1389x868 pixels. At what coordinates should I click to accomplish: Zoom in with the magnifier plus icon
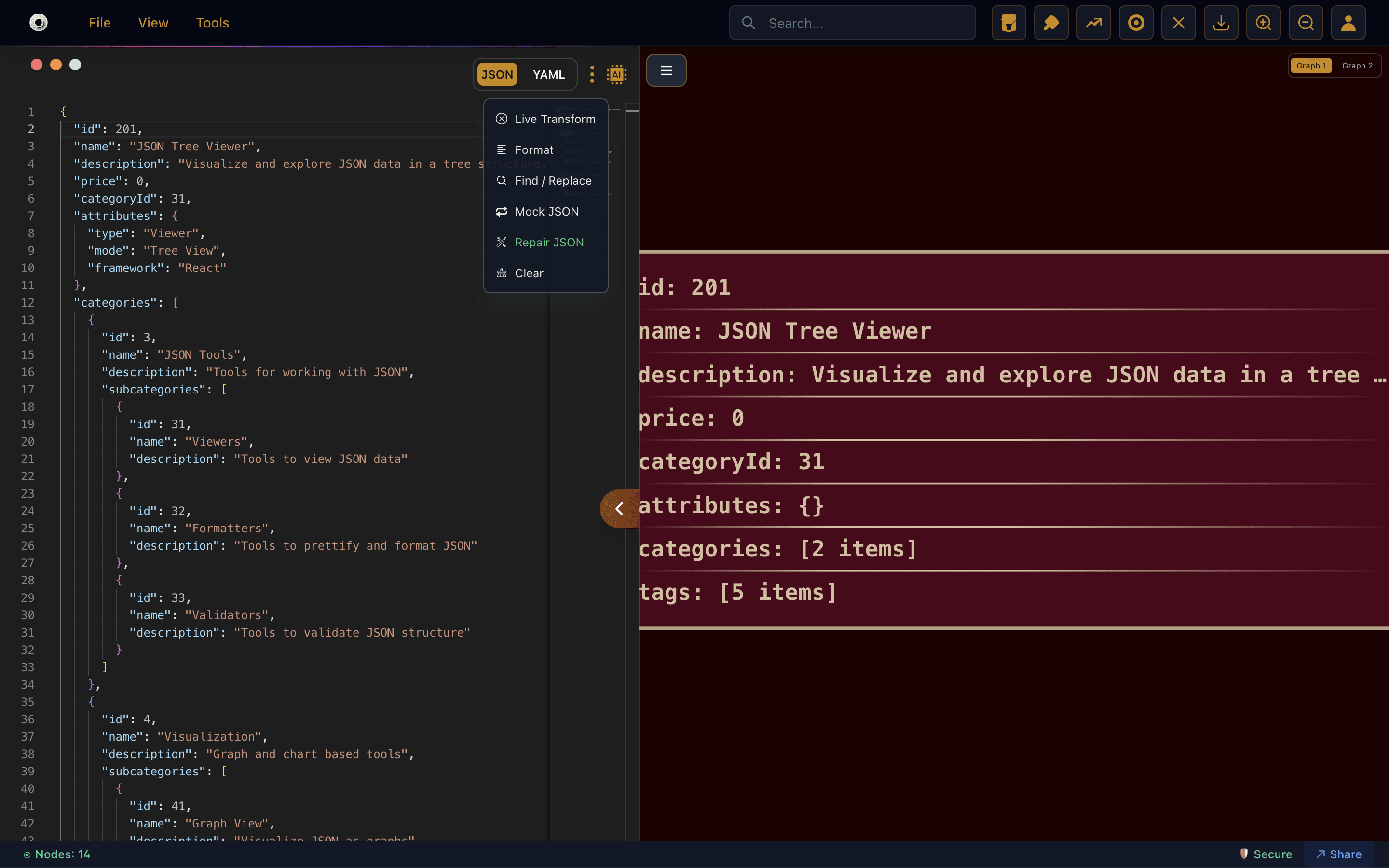click(x=1263, y=23)
